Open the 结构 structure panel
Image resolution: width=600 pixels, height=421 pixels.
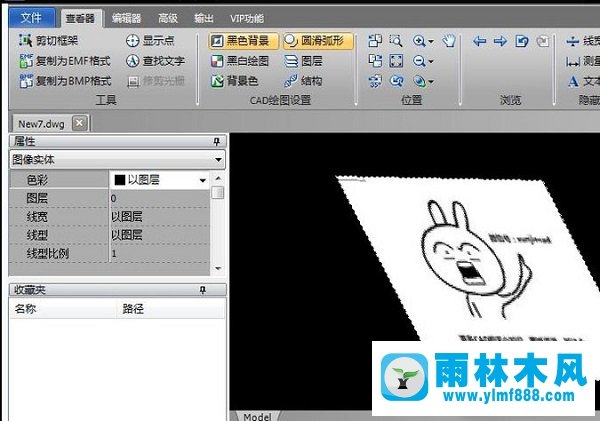[x=303, y=81]
